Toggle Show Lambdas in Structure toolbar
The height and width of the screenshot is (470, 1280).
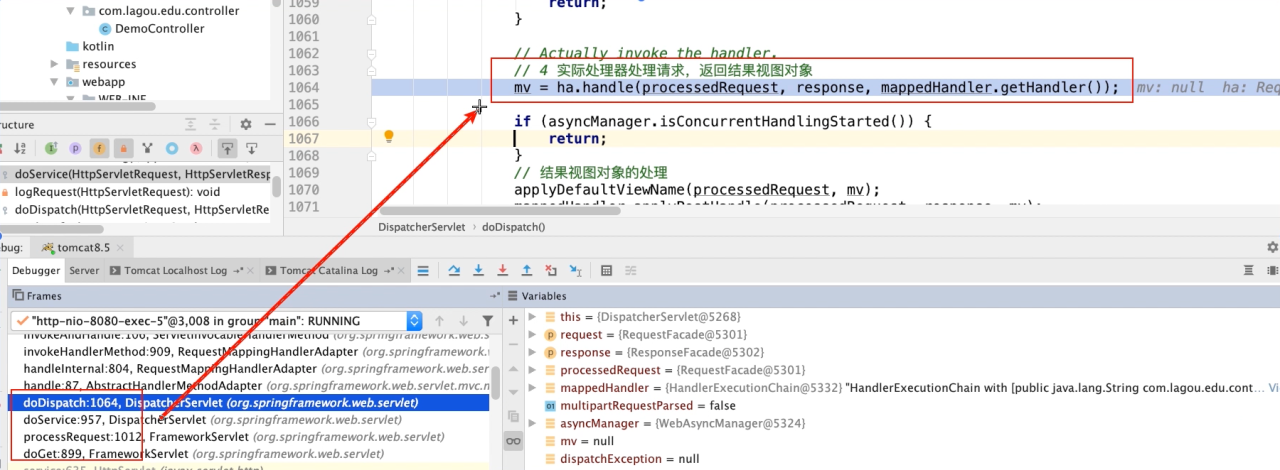pyautogui.click(x=196, y=149)
